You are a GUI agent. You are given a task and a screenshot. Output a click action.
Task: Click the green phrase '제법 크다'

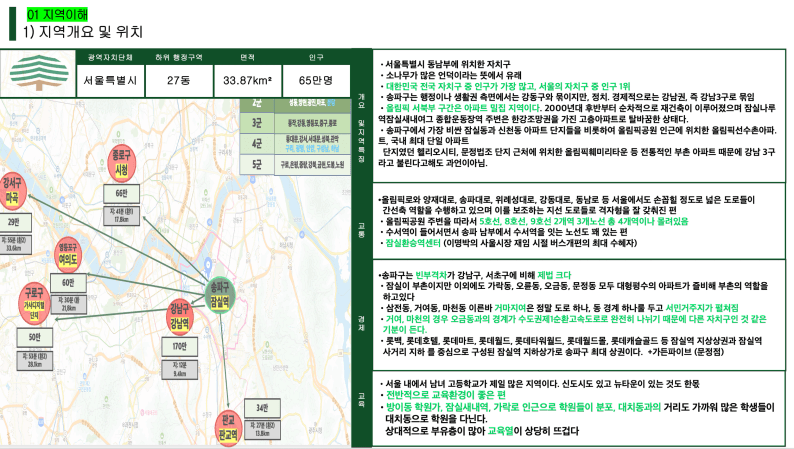(x=553, y=275)
